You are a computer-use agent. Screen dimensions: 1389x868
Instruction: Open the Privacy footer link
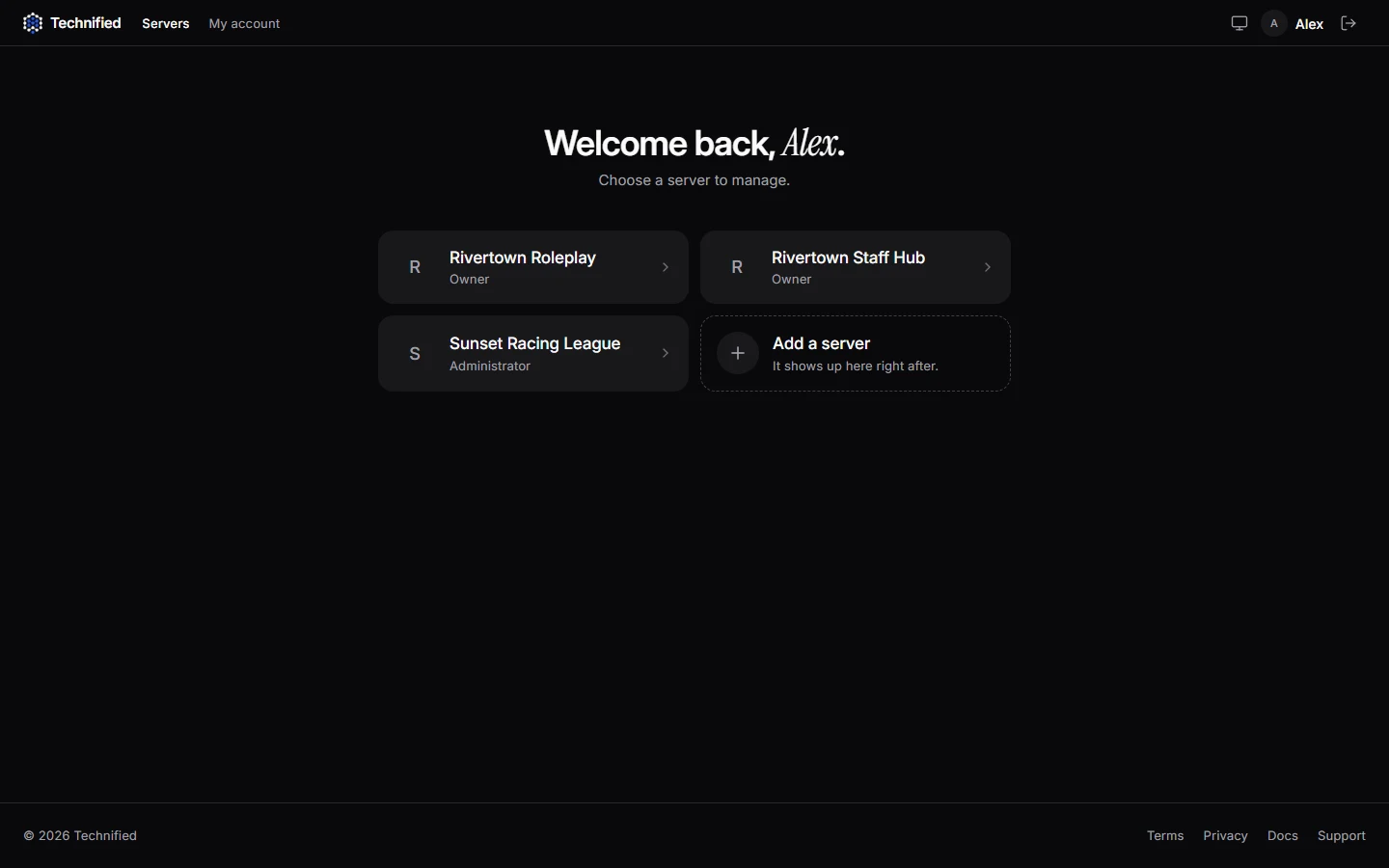point(1225,835)
